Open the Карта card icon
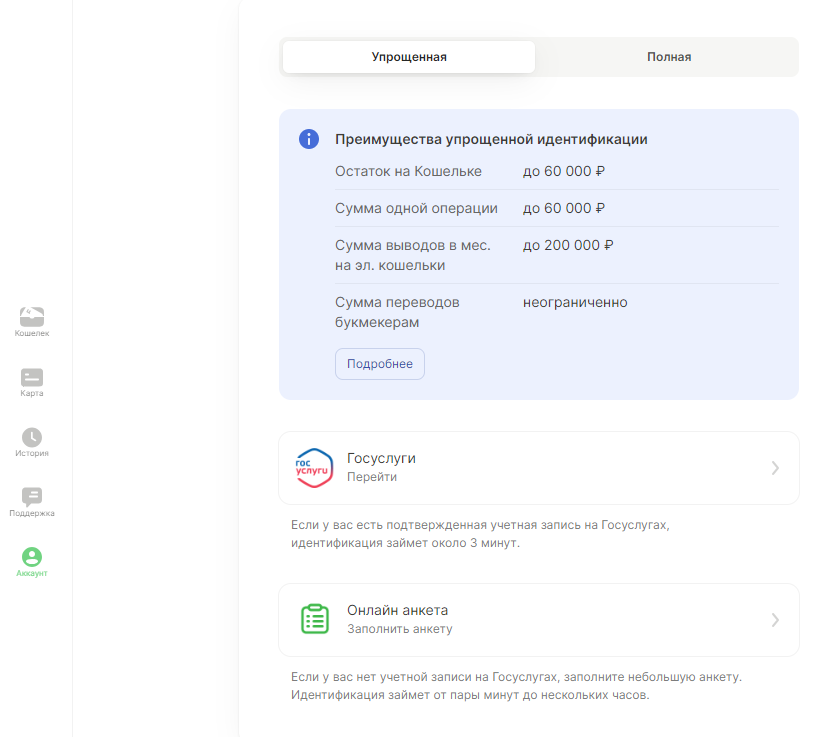Screen dimensions: 833x737 (32, 377)
